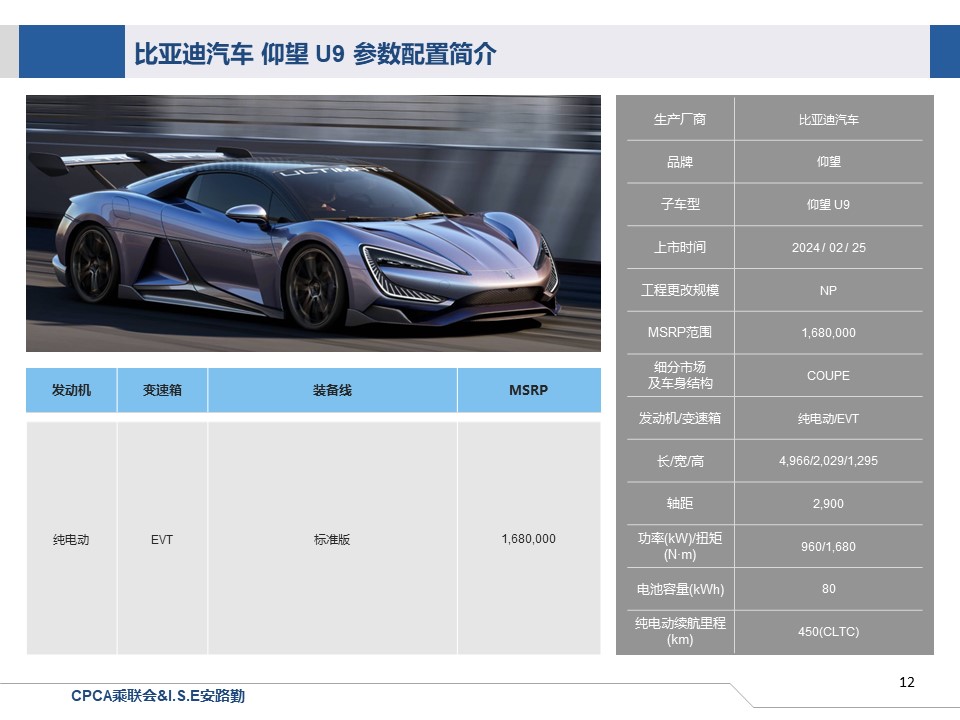Click the MSRP column header
960x720 pixels.
click(529, 390)
